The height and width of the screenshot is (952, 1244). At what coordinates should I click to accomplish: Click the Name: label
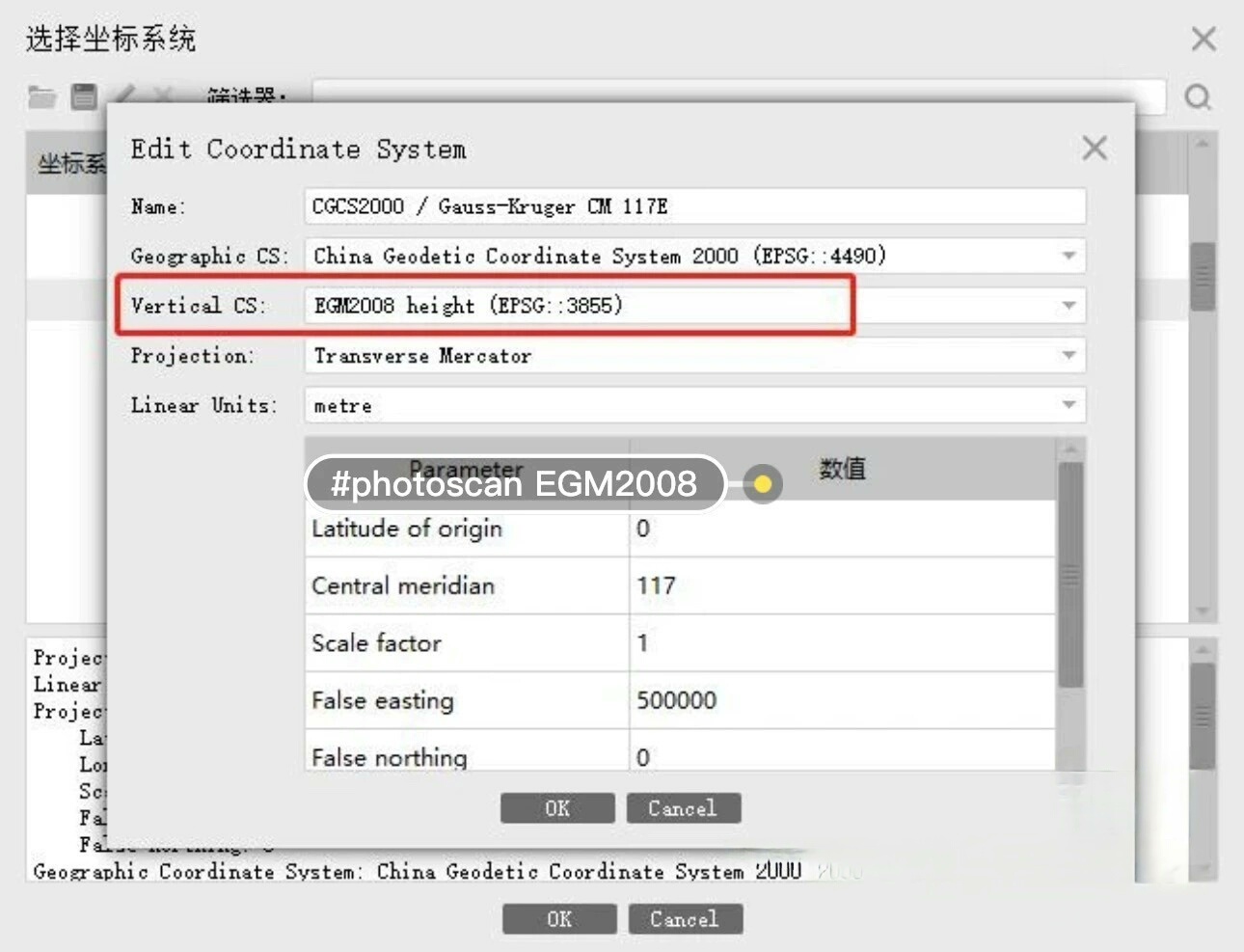pos(158,206)
